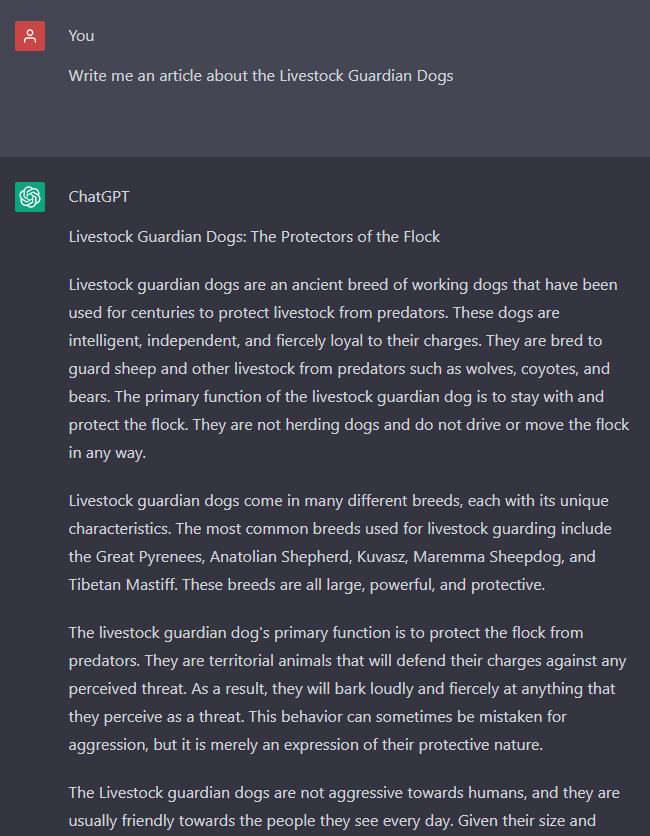Click the article title "The Protectors of the Flock"
650x836 pixels.
[x=345, y=237]
